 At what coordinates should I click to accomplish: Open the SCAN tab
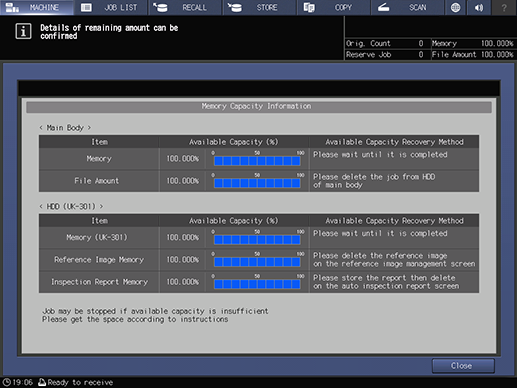tap(407, 7)
